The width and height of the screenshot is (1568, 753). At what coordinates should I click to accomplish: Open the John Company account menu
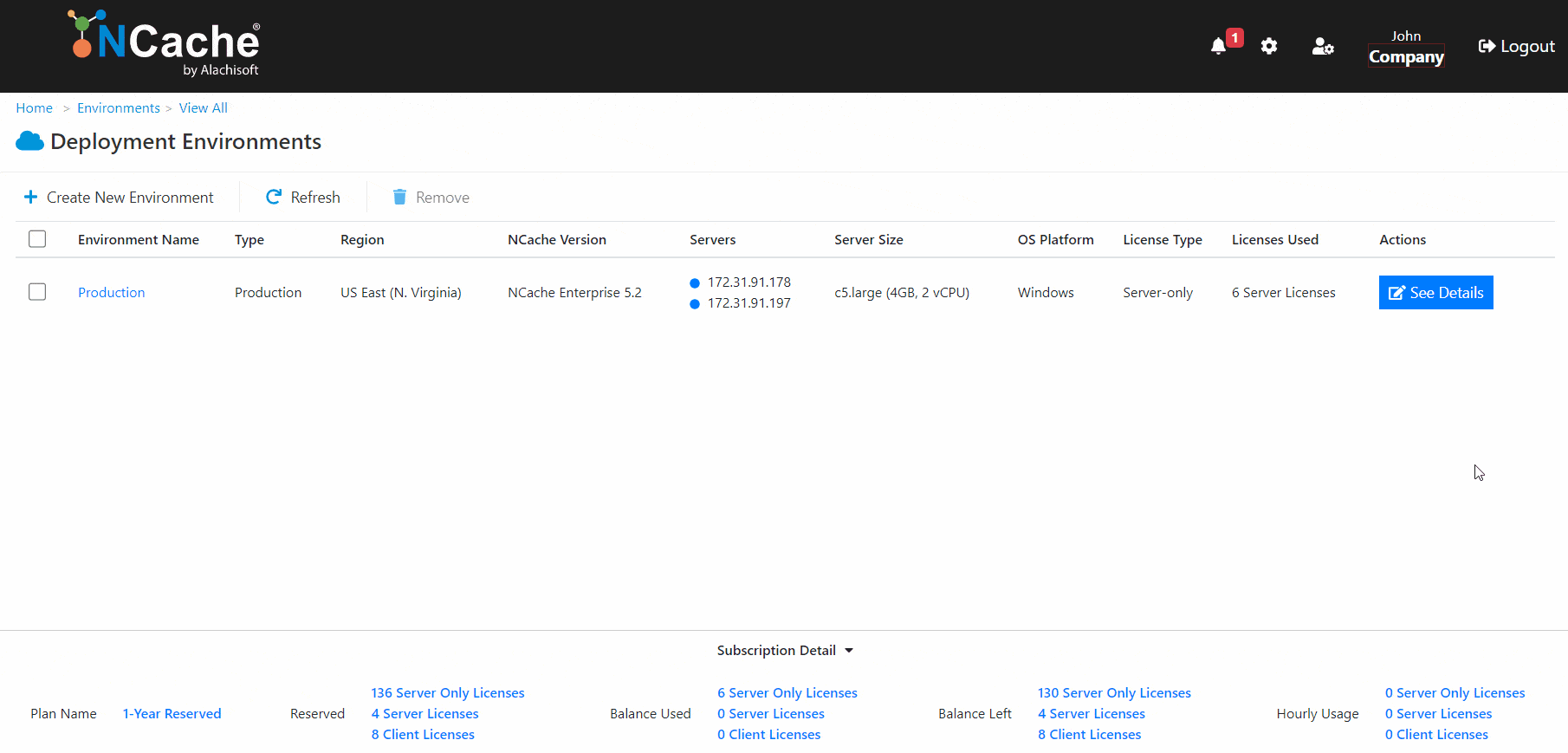1406,48
